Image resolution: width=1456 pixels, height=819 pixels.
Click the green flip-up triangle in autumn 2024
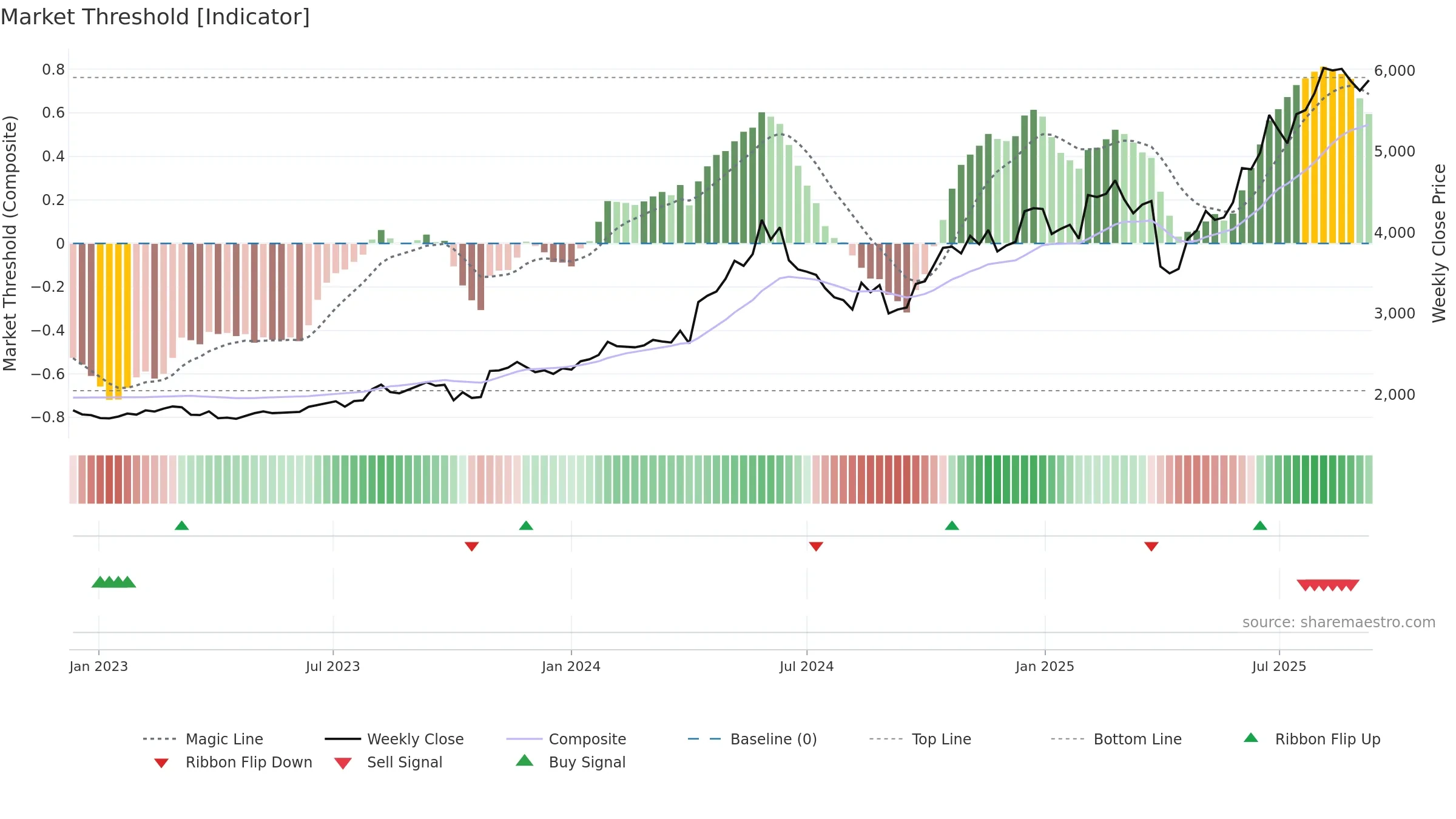point(952,525)
